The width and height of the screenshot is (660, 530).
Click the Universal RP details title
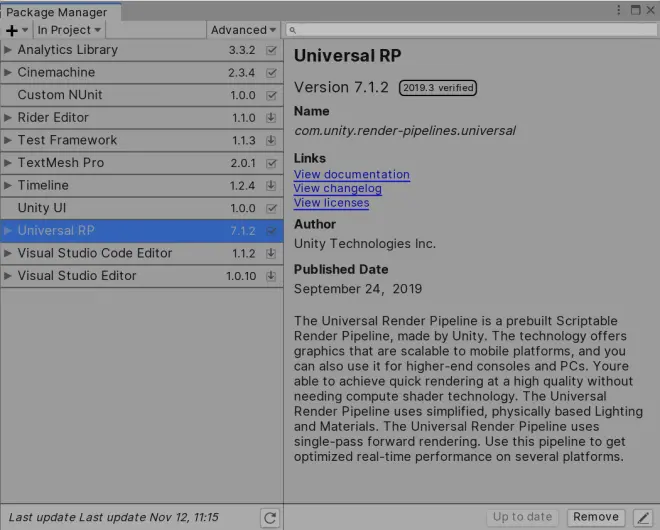coord(348,56)
